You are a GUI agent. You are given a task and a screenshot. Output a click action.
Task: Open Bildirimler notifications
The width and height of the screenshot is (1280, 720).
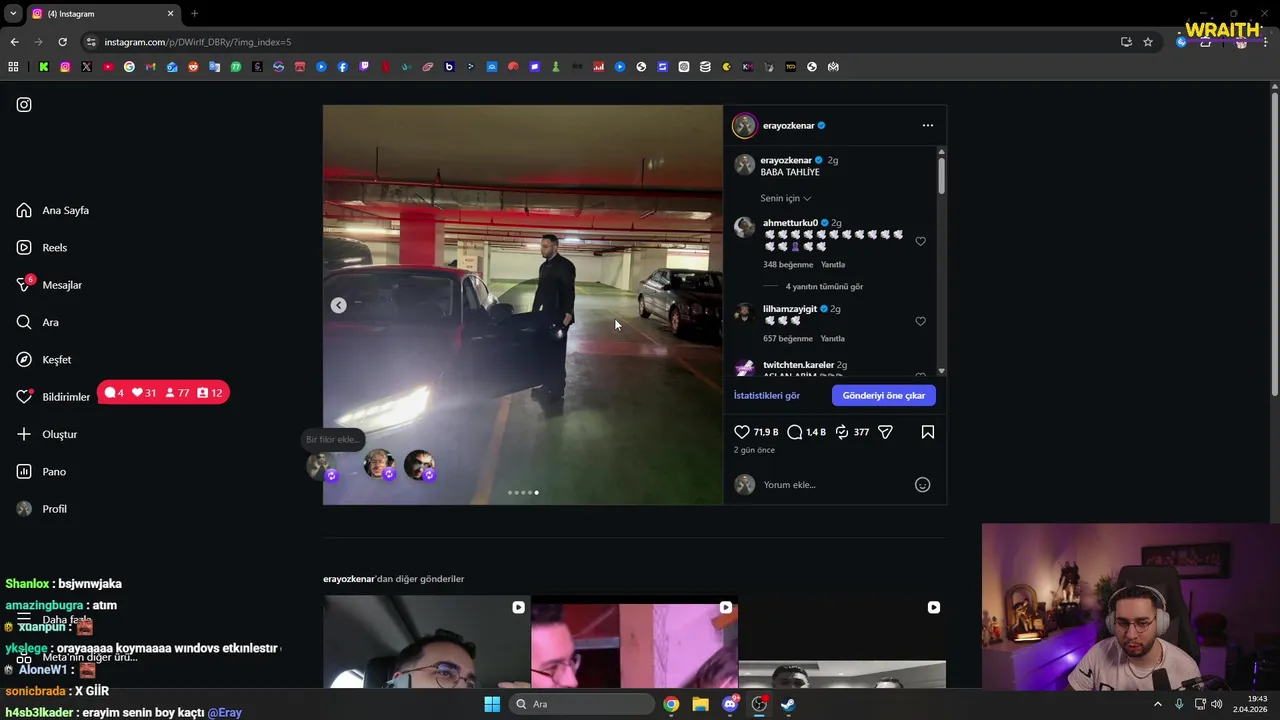[x=53, y=397]
